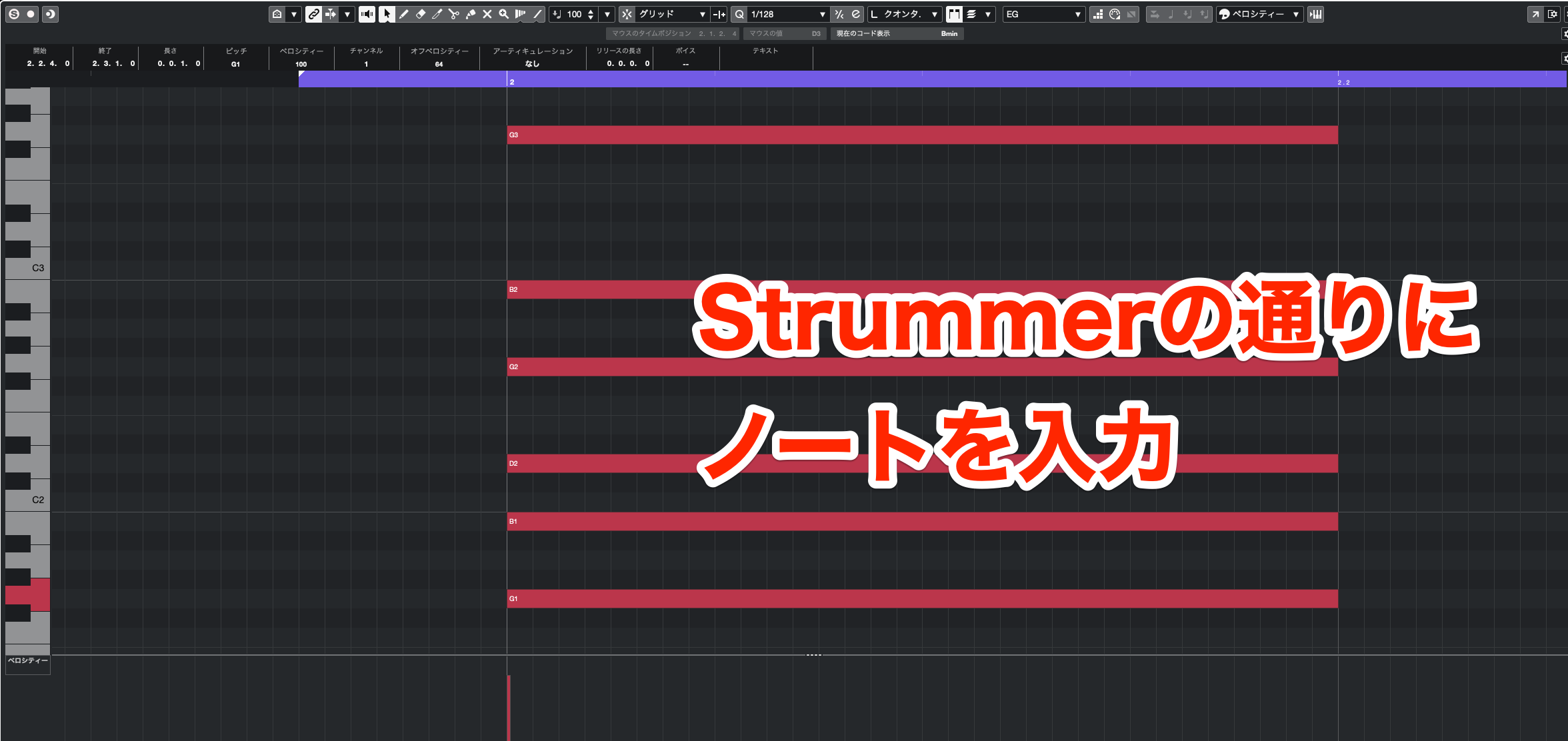Open the グリッド snap type dropdown
This screenshot has height=741, width=1568.
click(672, 14)
